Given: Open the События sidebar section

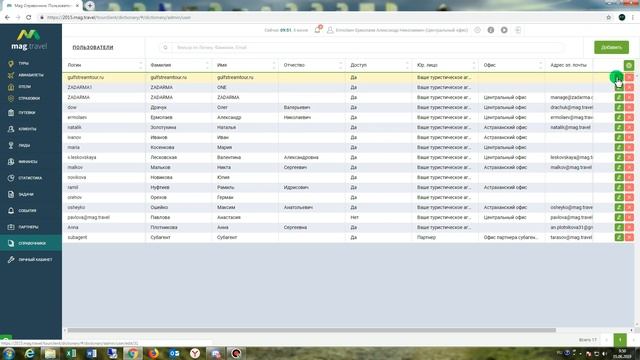Looking at the screenshot, I should 27,211.
